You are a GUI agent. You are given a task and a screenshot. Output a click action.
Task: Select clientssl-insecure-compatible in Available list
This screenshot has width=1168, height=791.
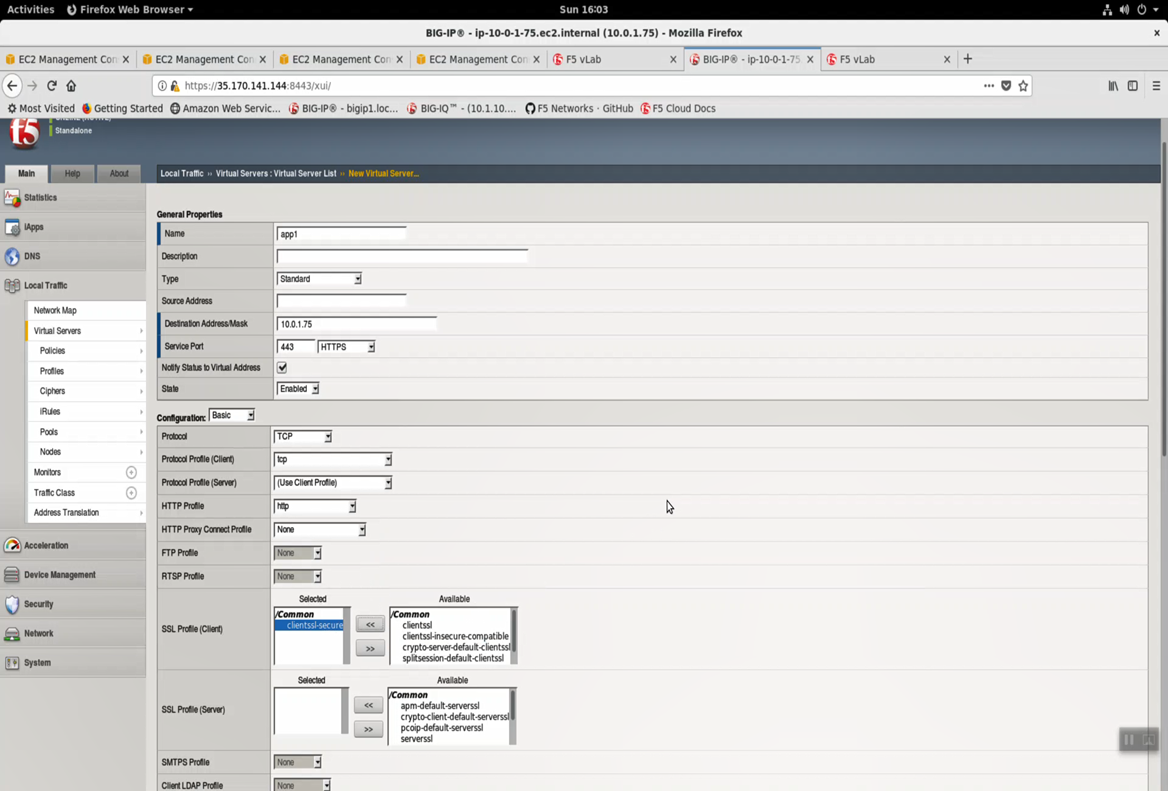[x=455, y=636]
